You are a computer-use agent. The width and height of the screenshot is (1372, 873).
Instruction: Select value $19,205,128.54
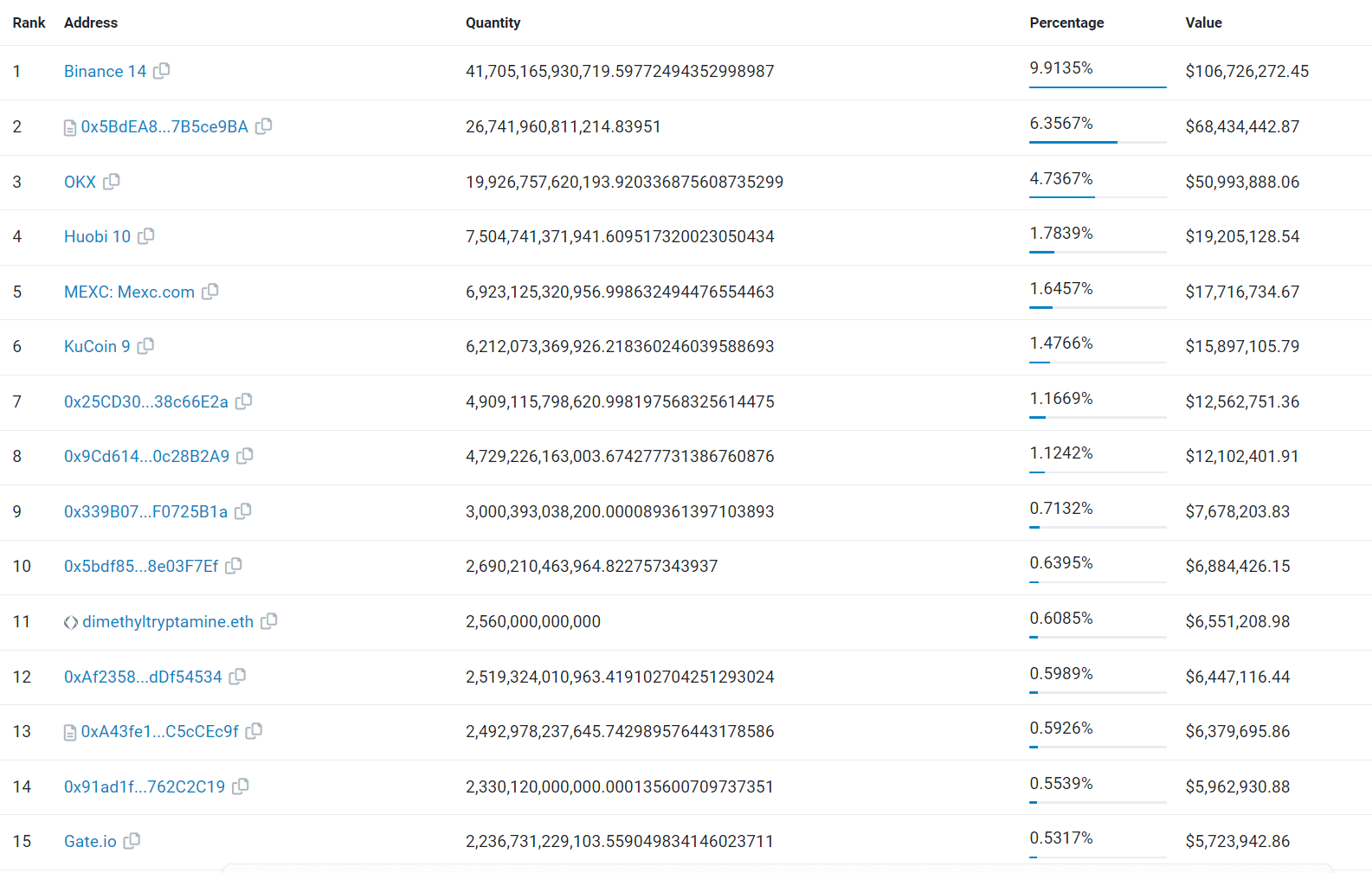click(1242, 236)
